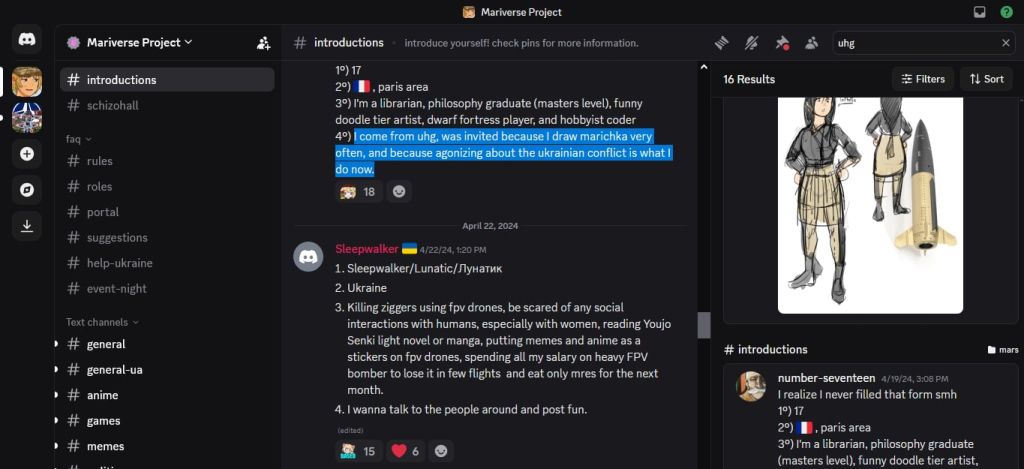Collapse the Text channels category
The image size is (1024, 469).
click(102, 322)
